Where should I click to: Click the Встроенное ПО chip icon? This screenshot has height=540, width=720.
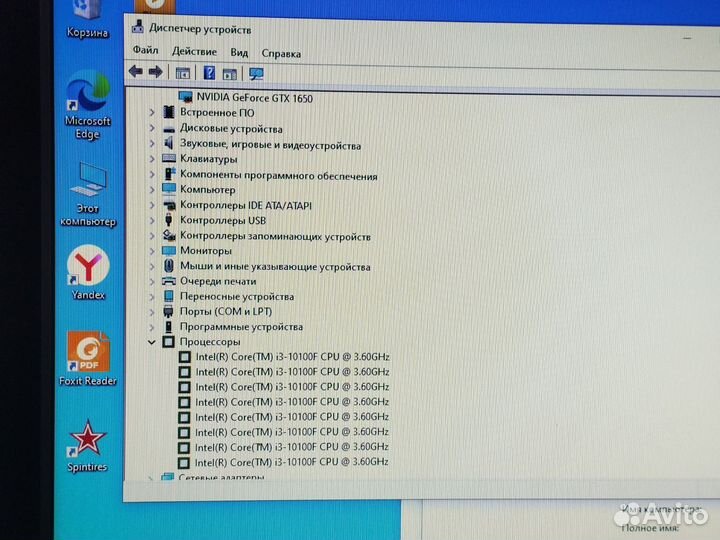(x=169, y=112)
